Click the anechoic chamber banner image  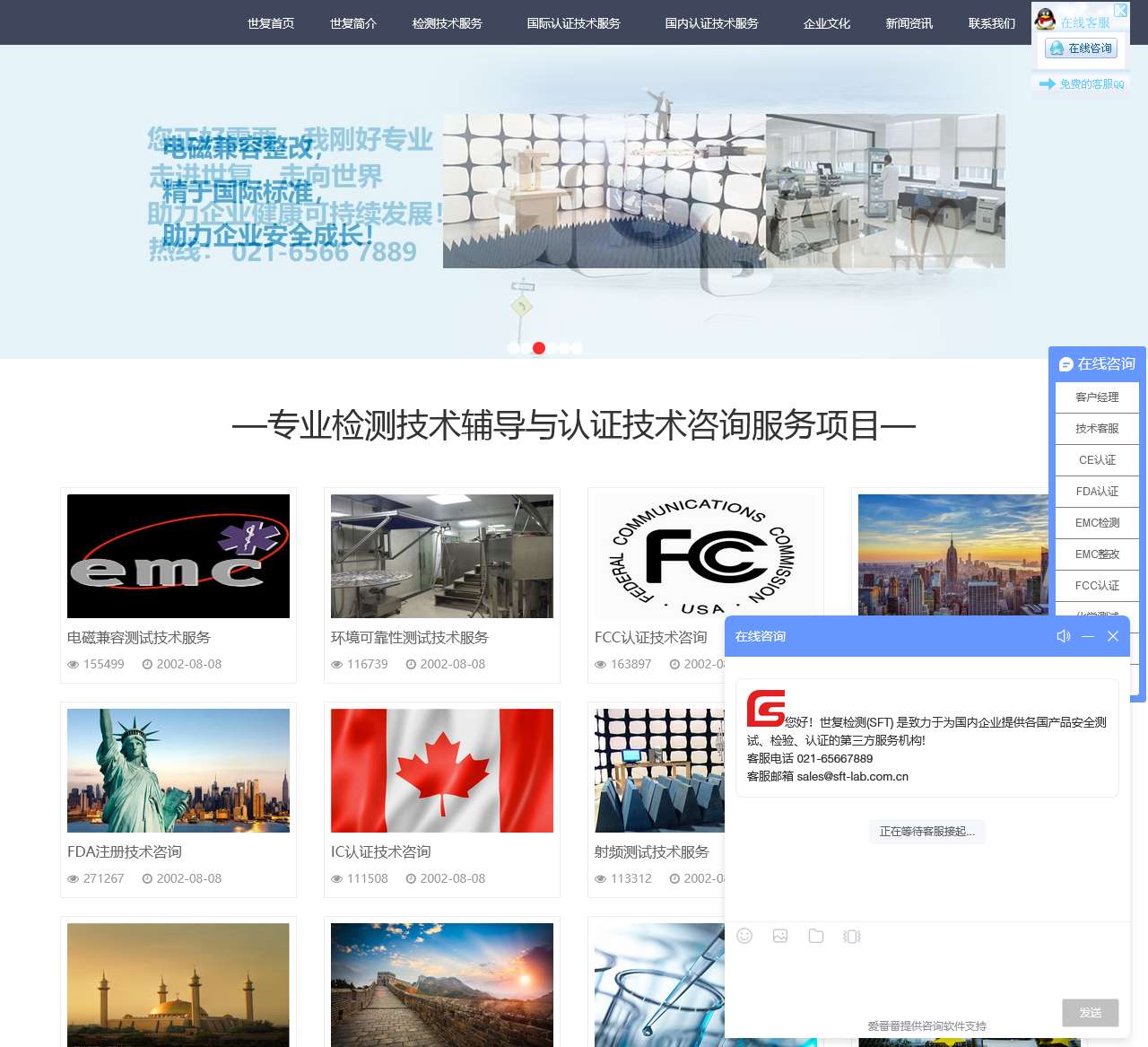(604, 191)
